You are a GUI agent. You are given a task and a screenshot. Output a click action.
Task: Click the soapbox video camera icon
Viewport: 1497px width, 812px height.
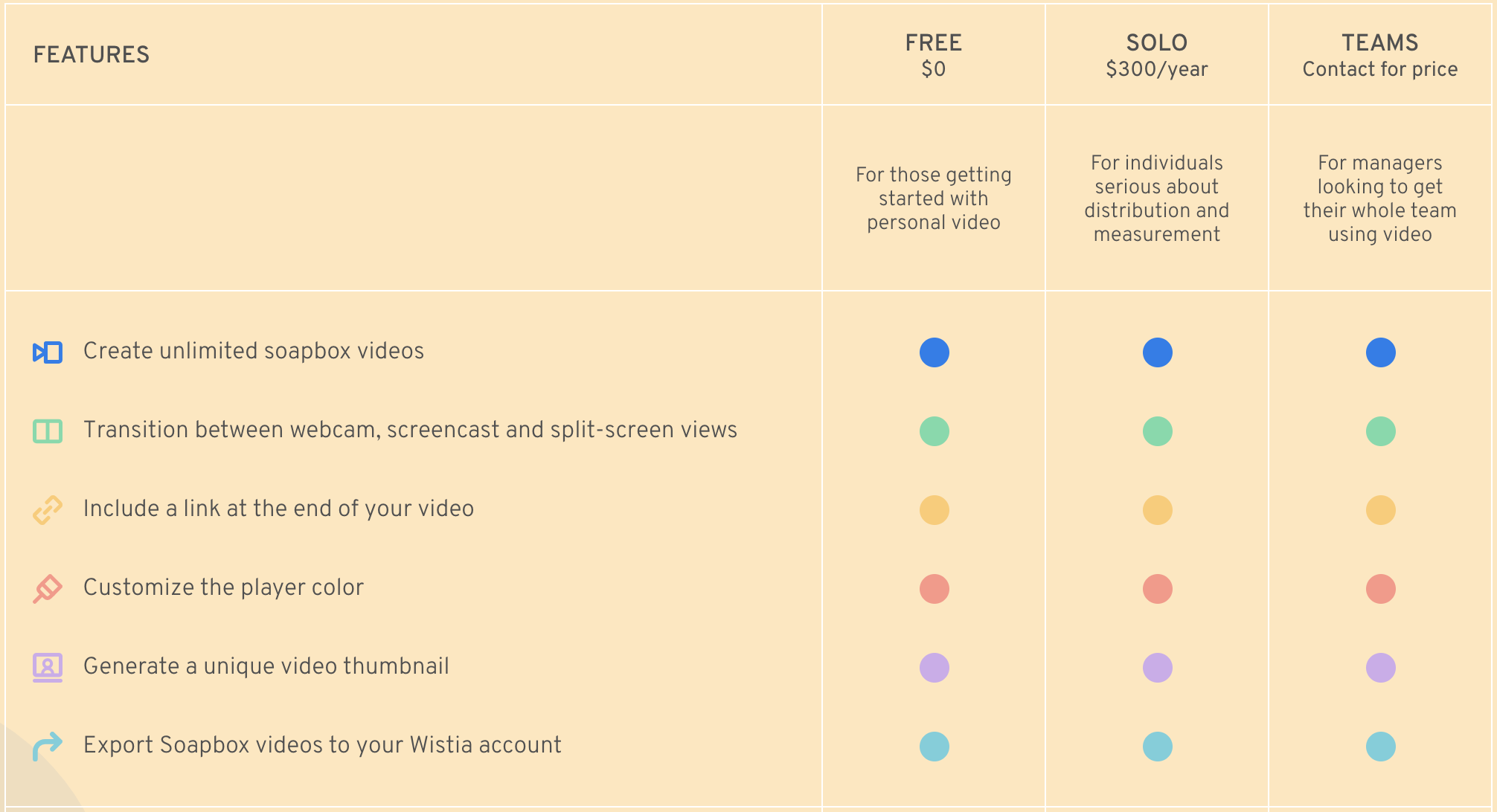48,352
